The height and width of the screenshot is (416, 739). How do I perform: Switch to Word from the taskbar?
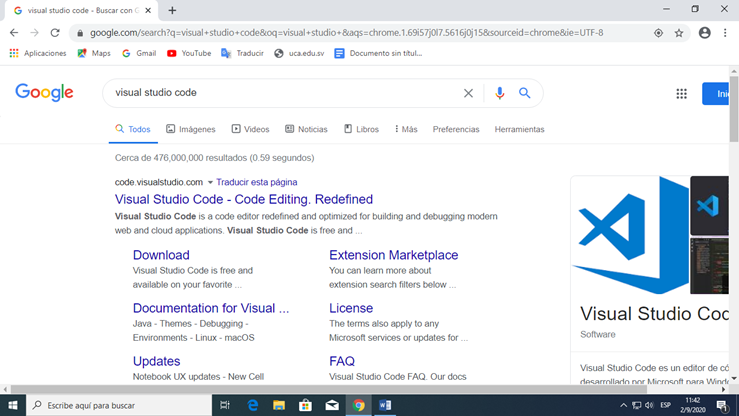pos(385,405)
